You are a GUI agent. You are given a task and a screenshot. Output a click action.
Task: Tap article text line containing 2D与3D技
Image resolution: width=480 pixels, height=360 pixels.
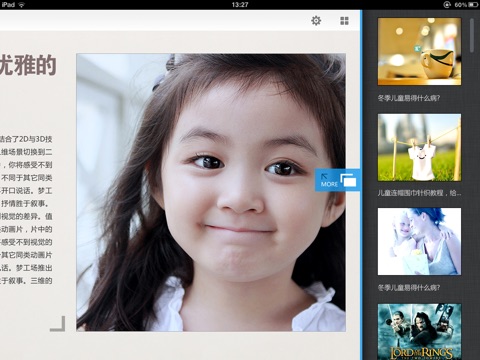26,139
